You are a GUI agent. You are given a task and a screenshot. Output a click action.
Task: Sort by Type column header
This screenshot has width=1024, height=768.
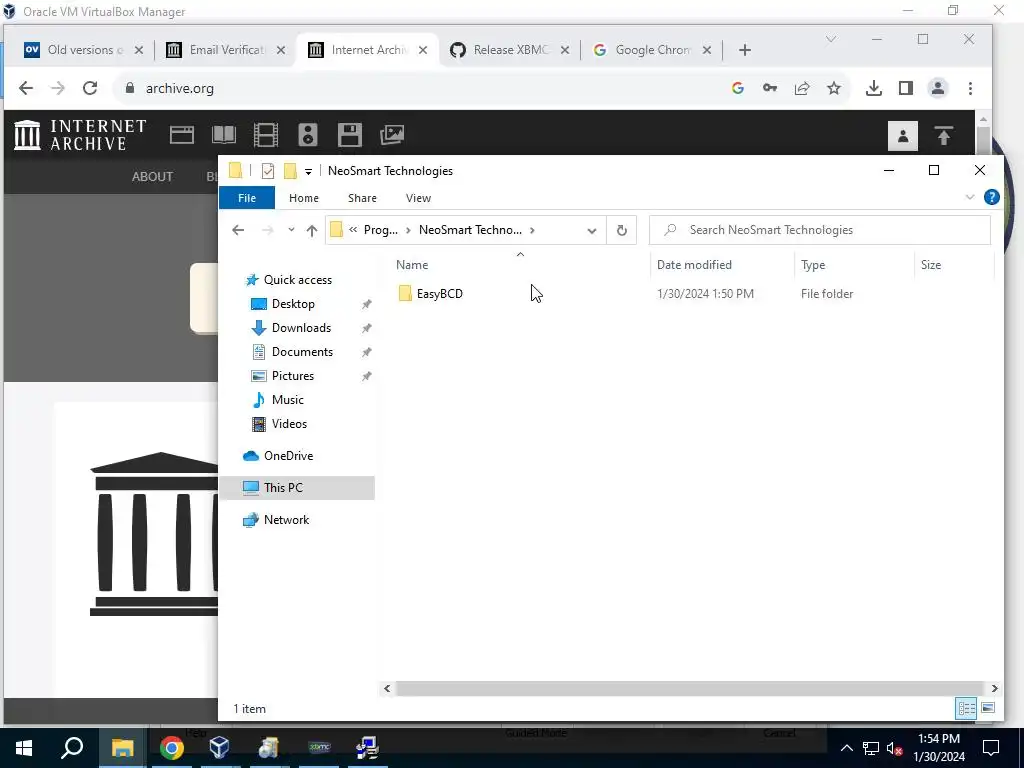pyautogui.click(x=813, y=265)
